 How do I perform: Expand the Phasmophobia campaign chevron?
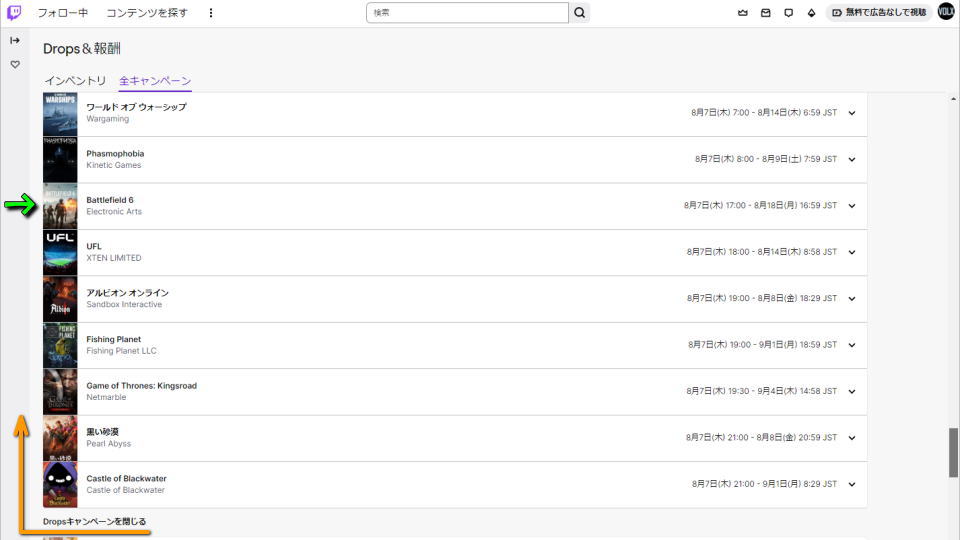(x=852, y=159)
